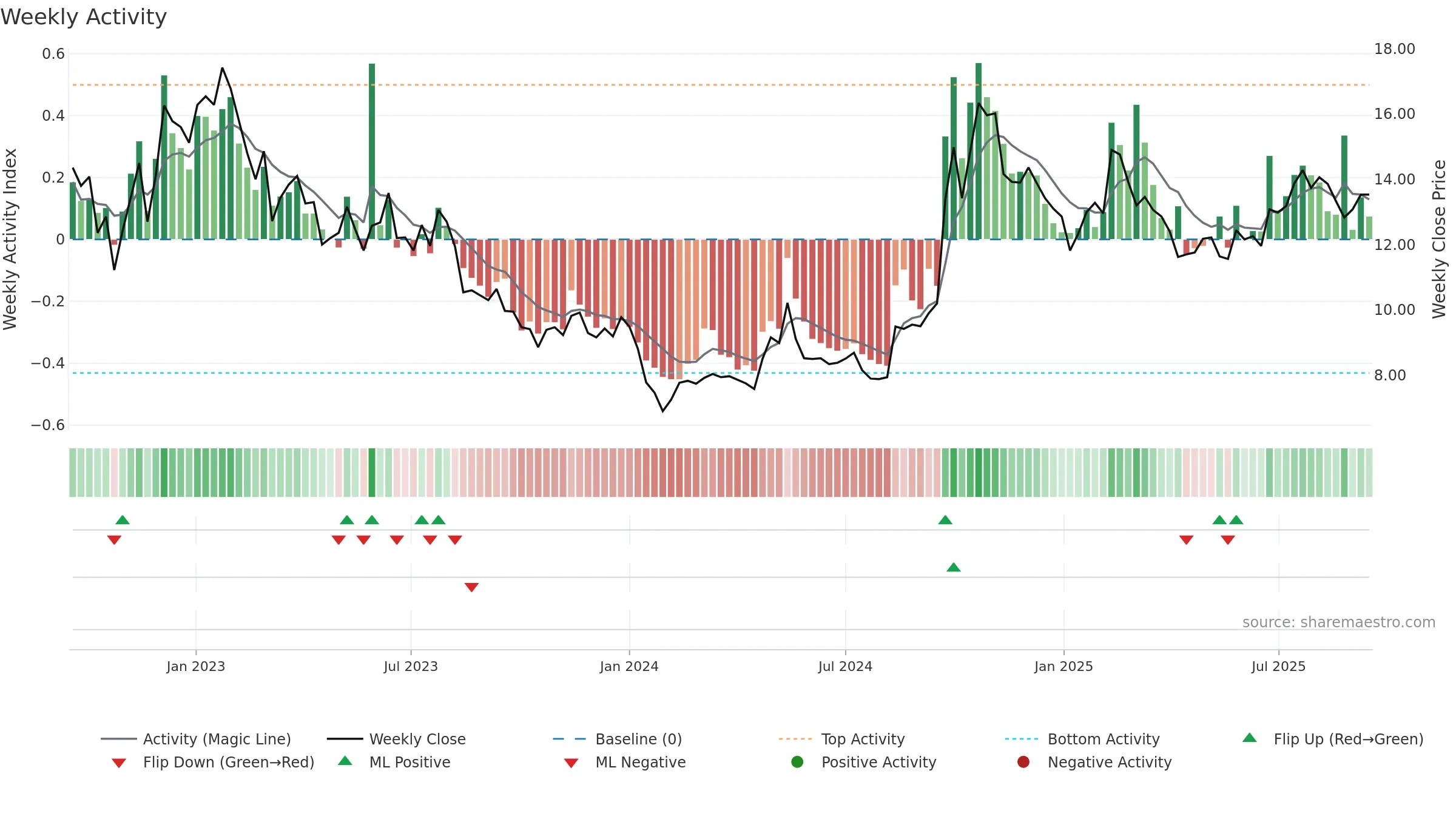Click the "−0.6" activity axis label
Viewport: 1456px width, 819px height.
pyautogui.click(x=48, y=425)
